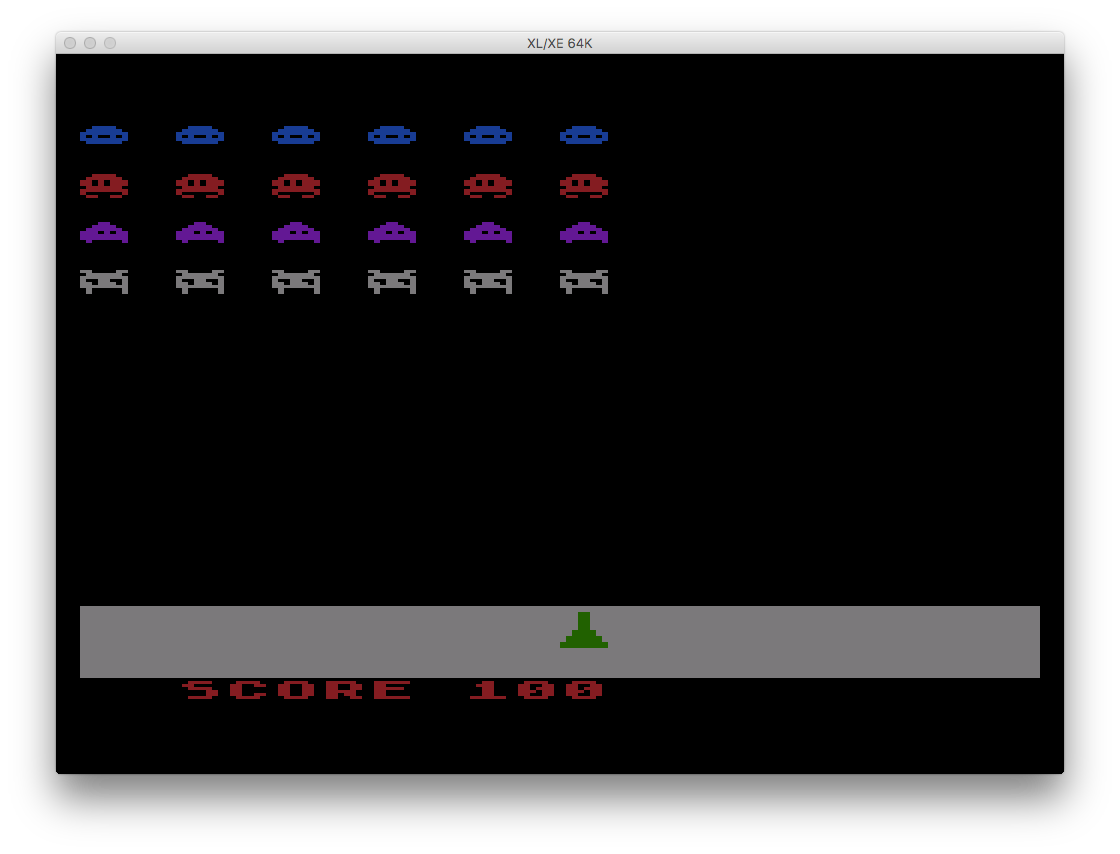Click the first purple invader from left

104,233
